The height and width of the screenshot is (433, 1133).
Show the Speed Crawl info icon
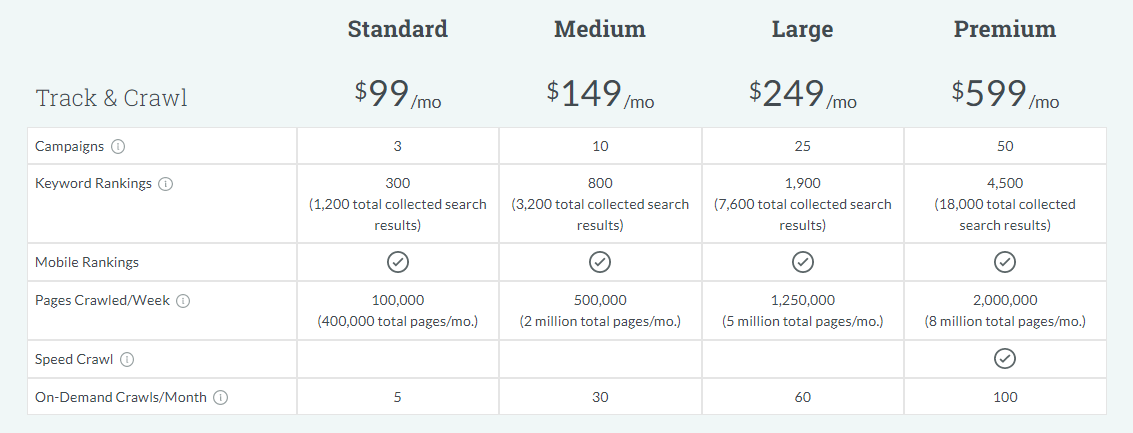point(127,359)
